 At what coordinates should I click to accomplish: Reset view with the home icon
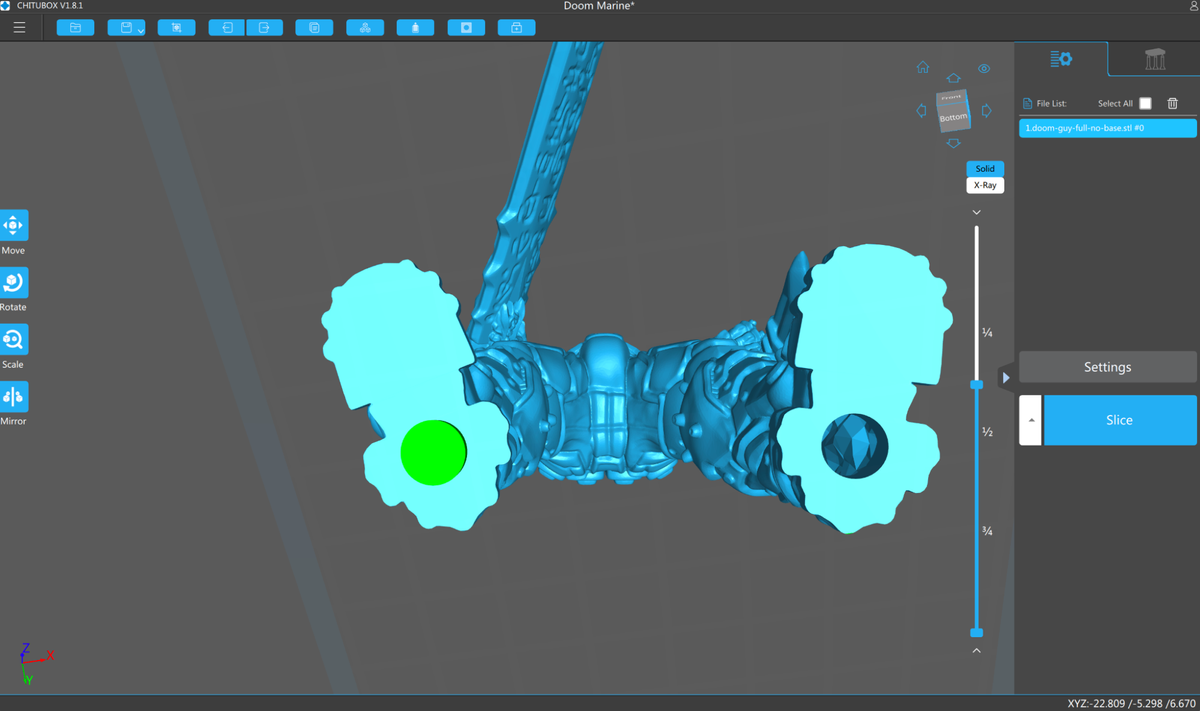(923, 68)
